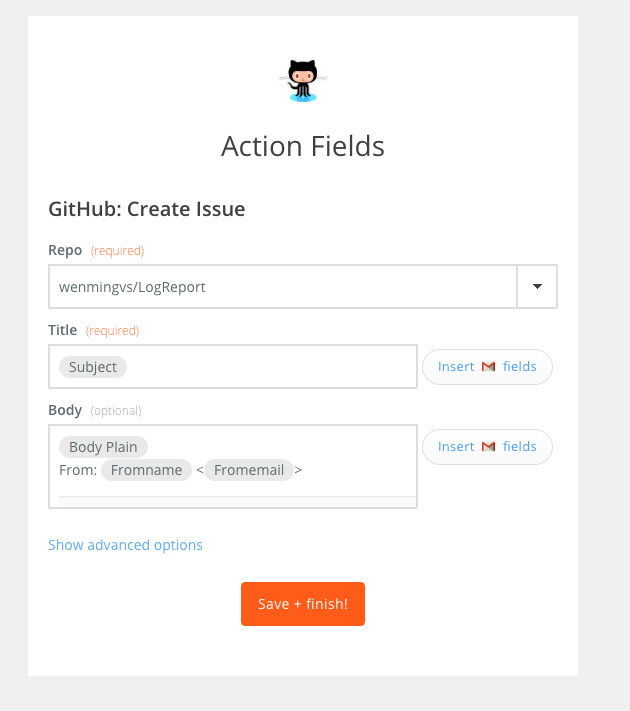Select the Fromemail field pill
The image size is (630, 711).
point(249,470)
